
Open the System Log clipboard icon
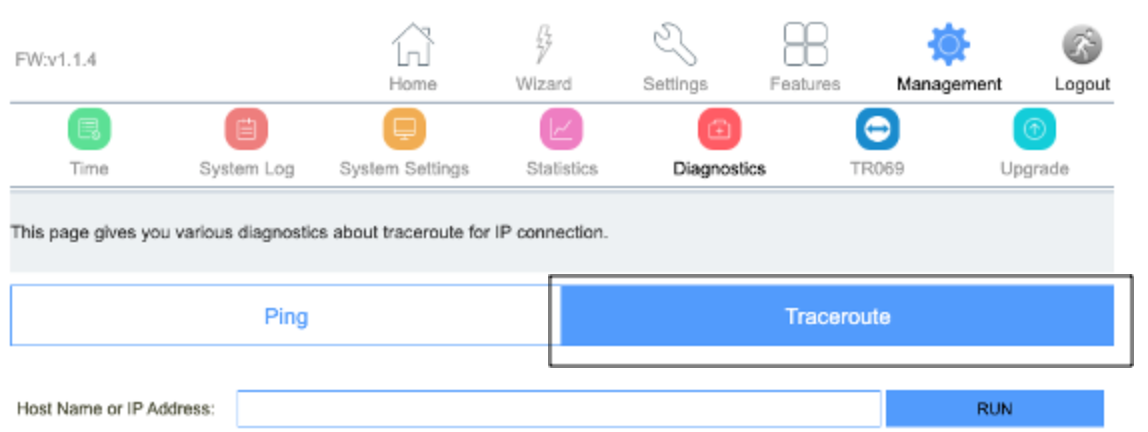coord(246,129)
